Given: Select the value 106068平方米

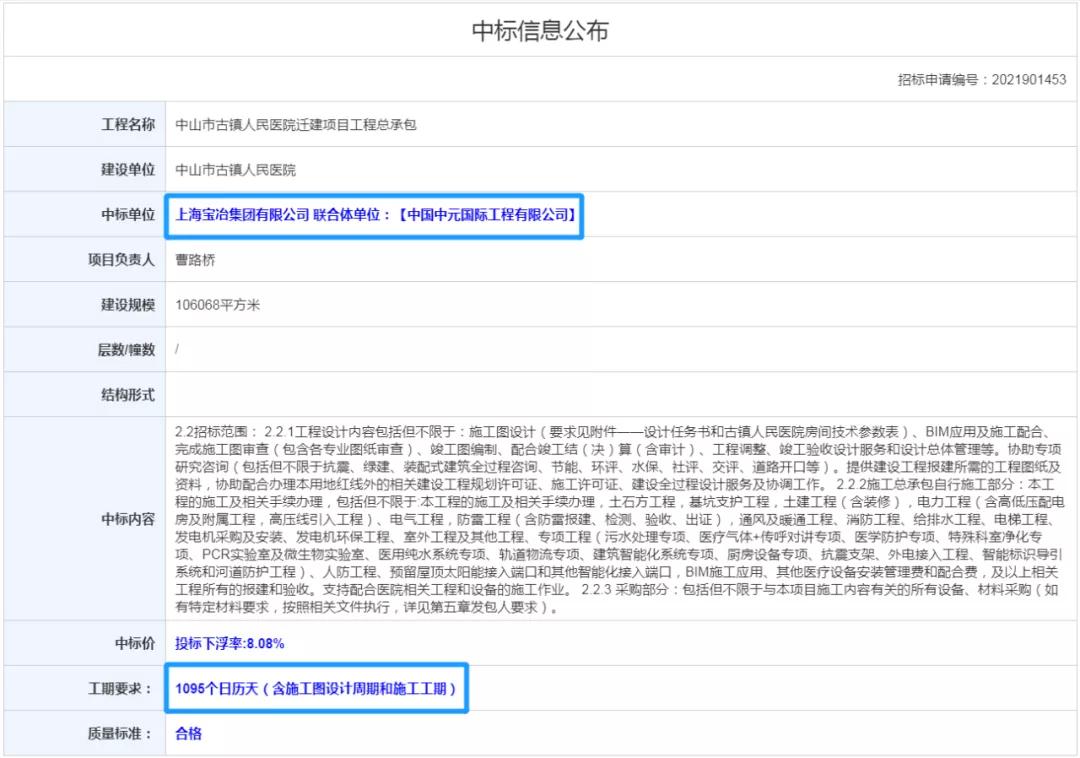Looking at the screenshot, I should [x=217, y=305].
